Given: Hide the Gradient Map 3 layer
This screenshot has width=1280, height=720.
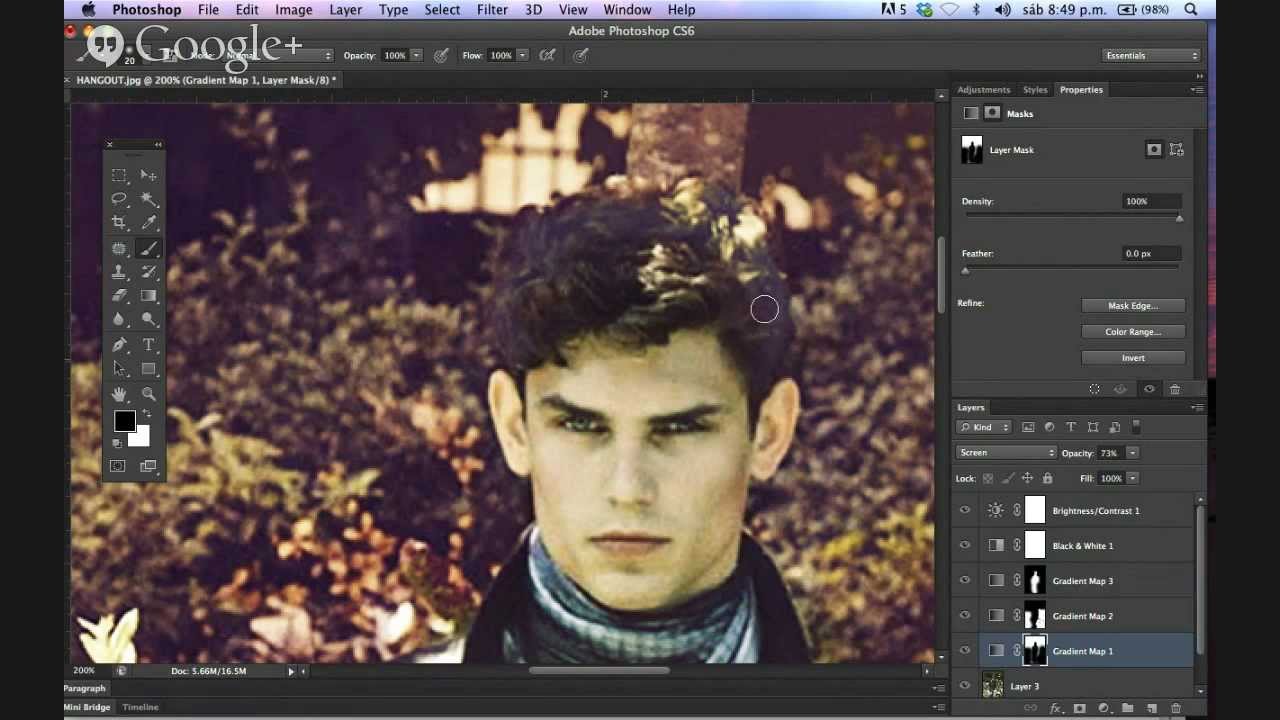Looking at the screenshot, I should [x=965, y=581].
